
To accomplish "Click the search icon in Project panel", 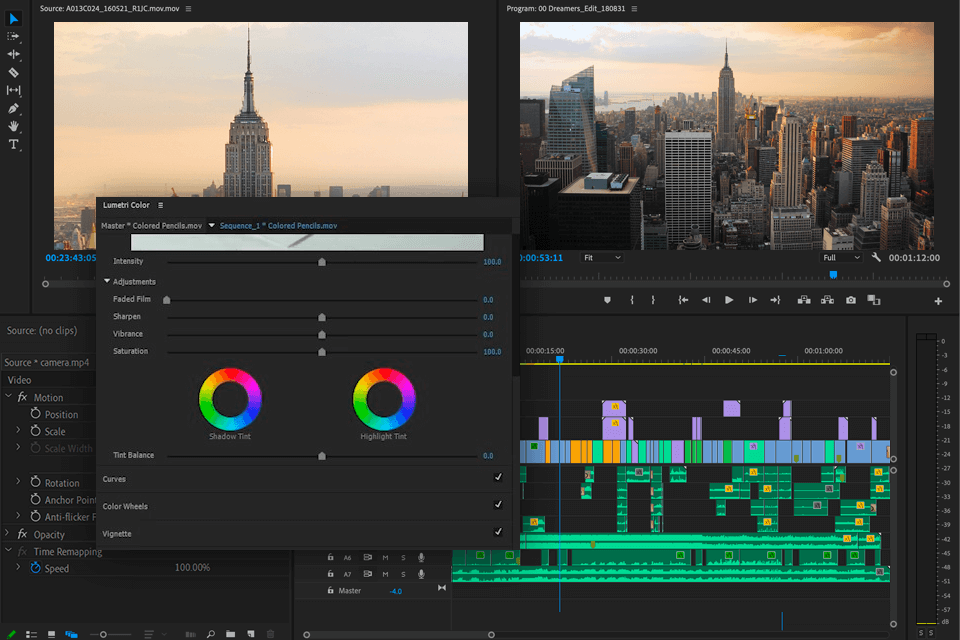I will [x=211, y=634].
